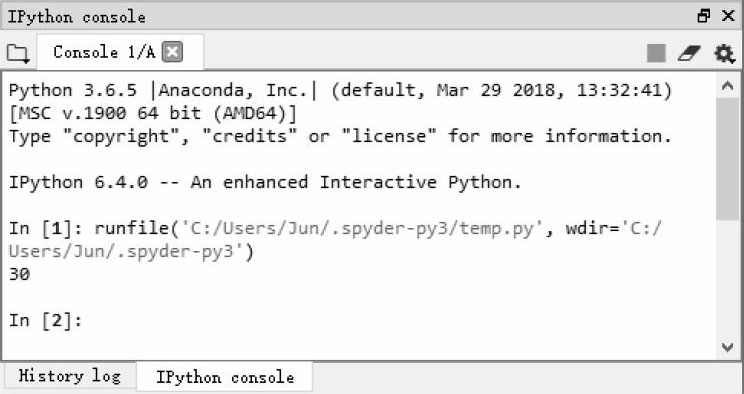Close the IPython console pane

[x=728, y=16]
